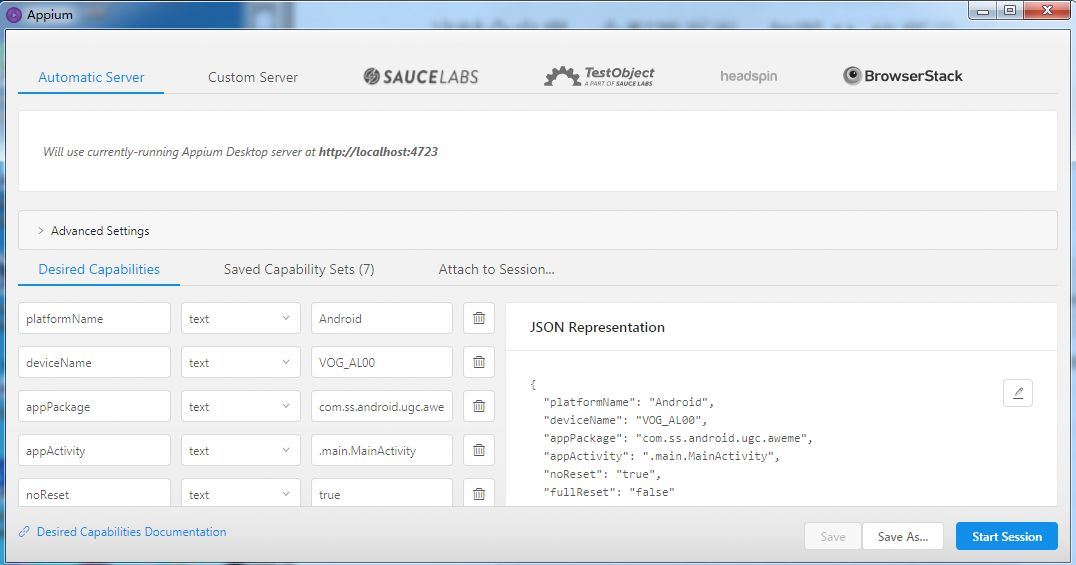Edit raw JSON with pencil icon
Viewport: 1076px width, 565px height.
pos(1018,393)
